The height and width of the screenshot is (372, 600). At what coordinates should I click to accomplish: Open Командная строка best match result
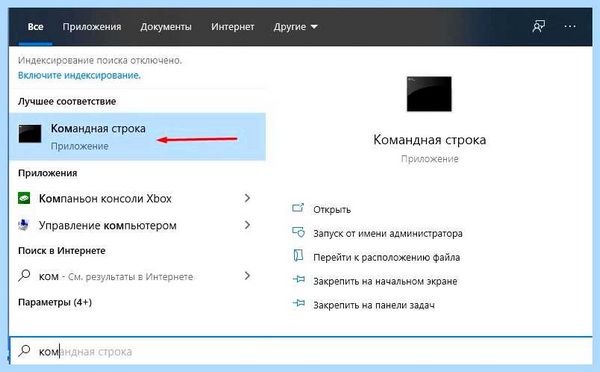[x=137, y=136]
